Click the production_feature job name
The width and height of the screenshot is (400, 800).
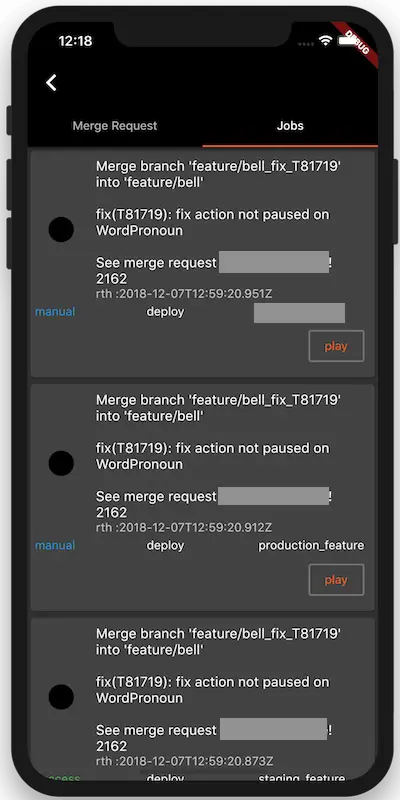311,545
